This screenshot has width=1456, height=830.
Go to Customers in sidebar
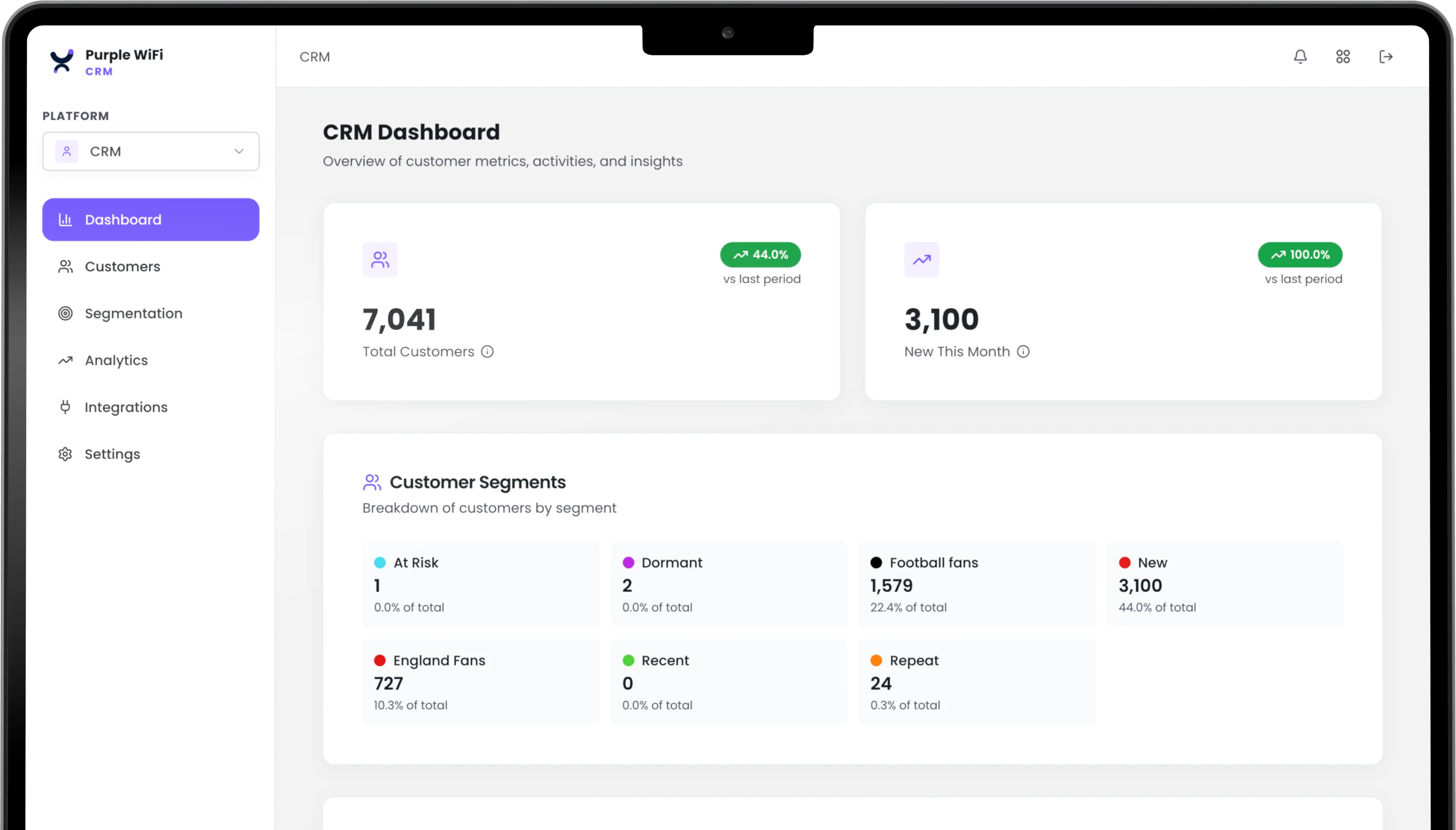[151, 266]
